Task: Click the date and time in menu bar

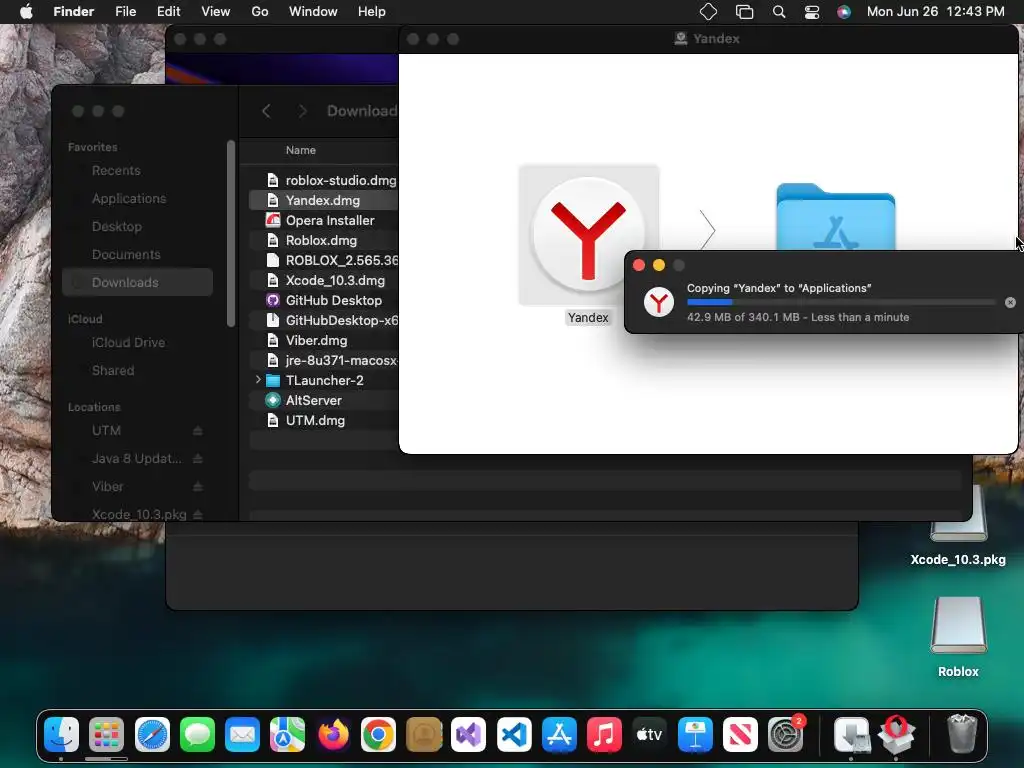Action: 935,12
